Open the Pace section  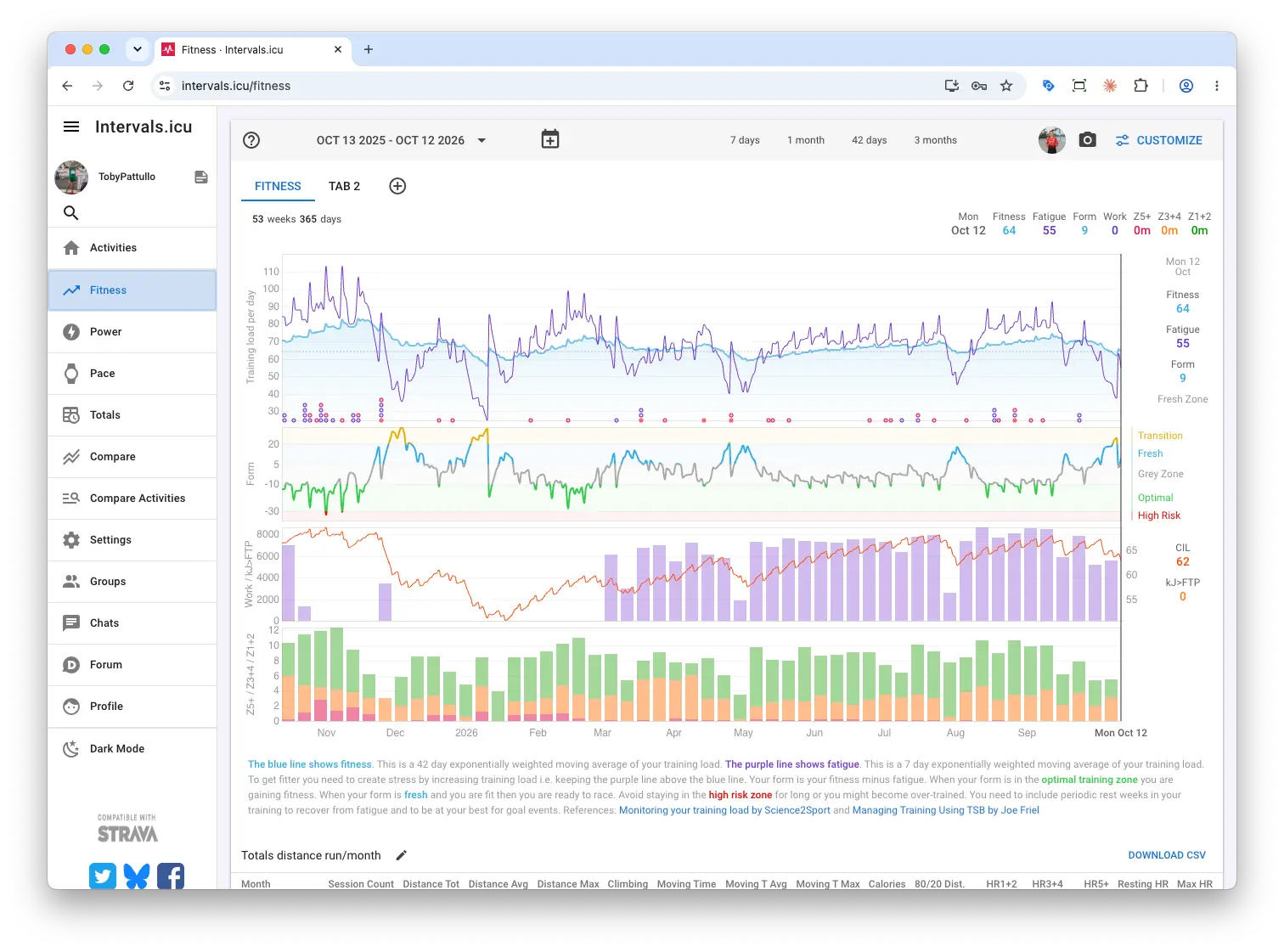(x=132, y=374)
